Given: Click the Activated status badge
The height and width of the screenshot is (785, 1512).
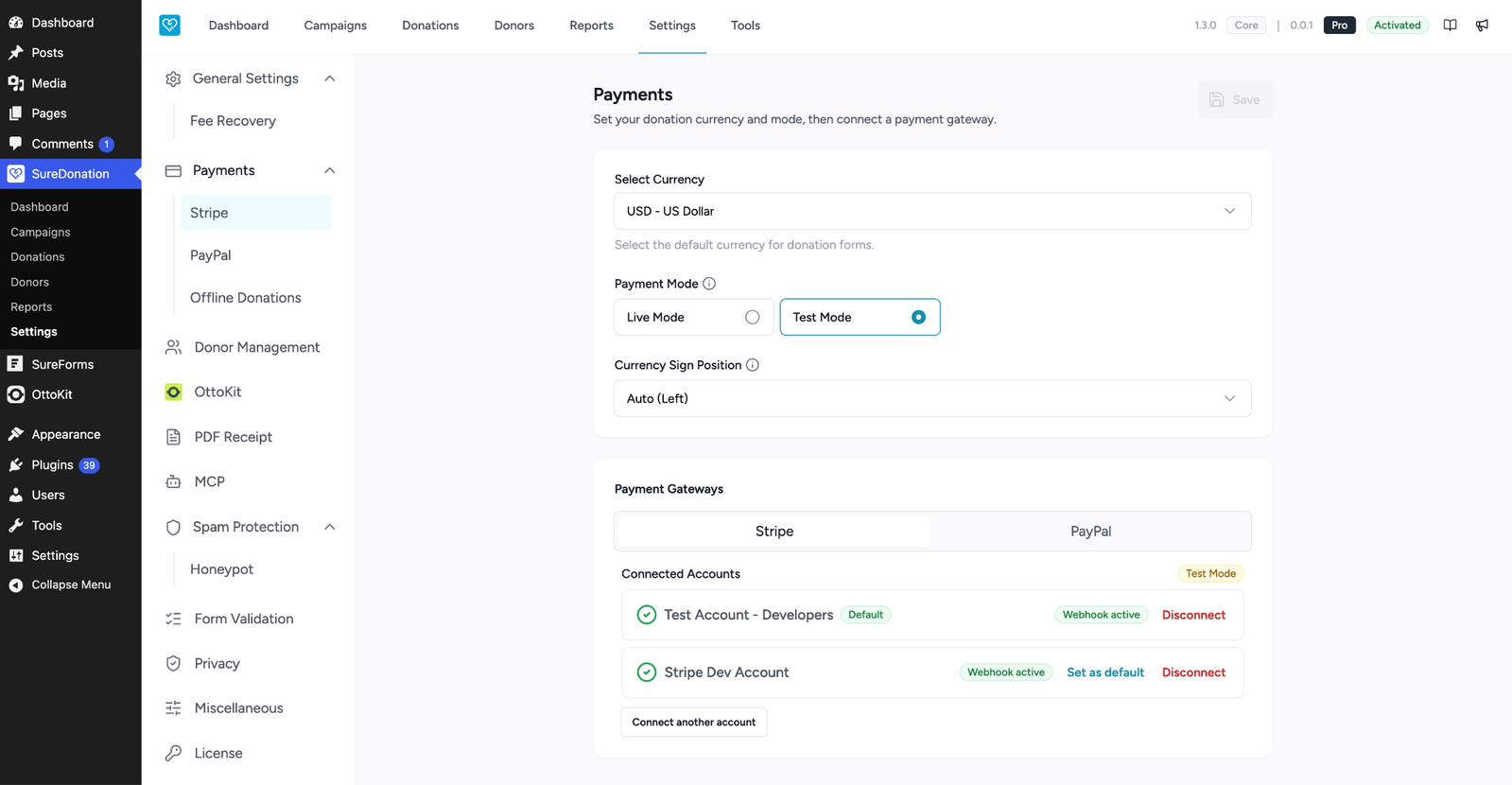Looking at the screenshot, I should point(1398,26).
